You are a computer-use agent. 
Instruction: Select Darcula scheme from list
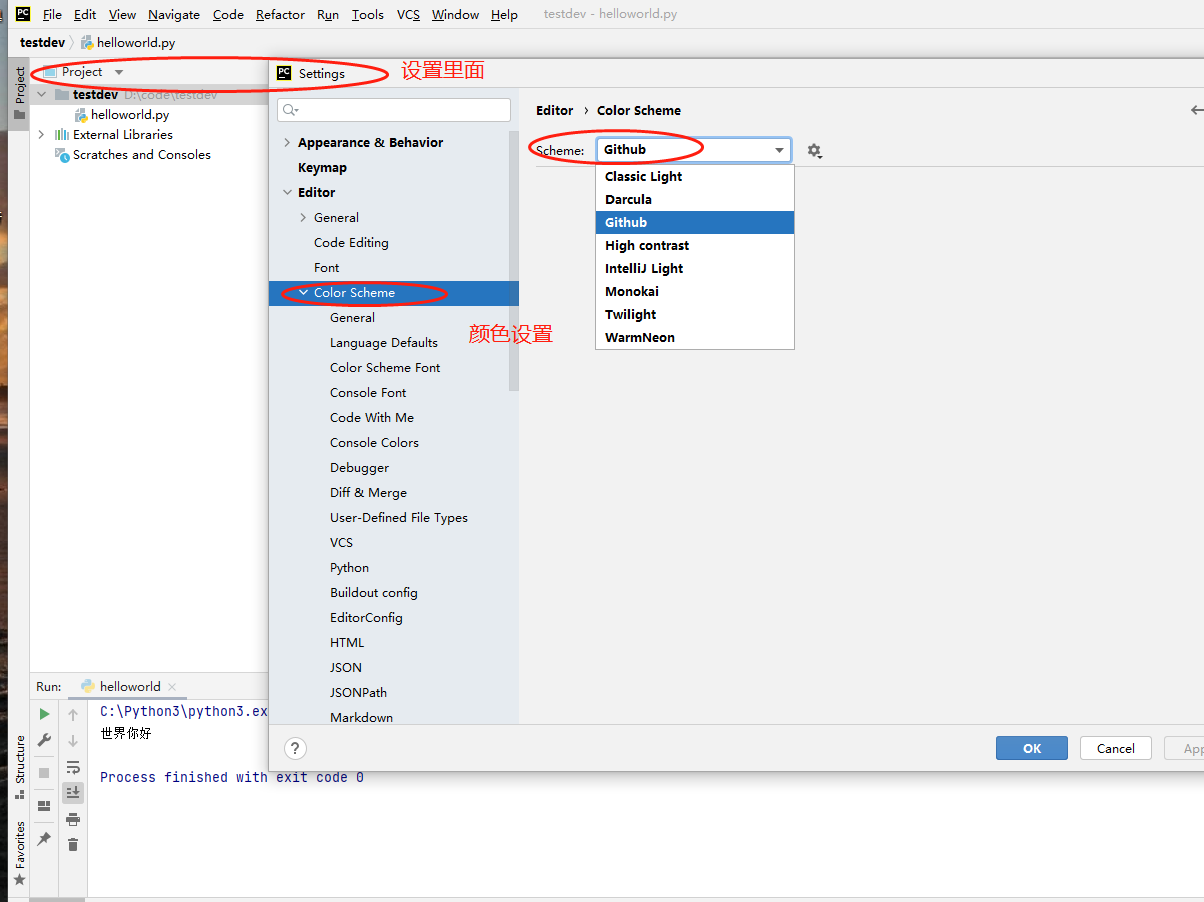pyautogui.click(x=695, y=199)
